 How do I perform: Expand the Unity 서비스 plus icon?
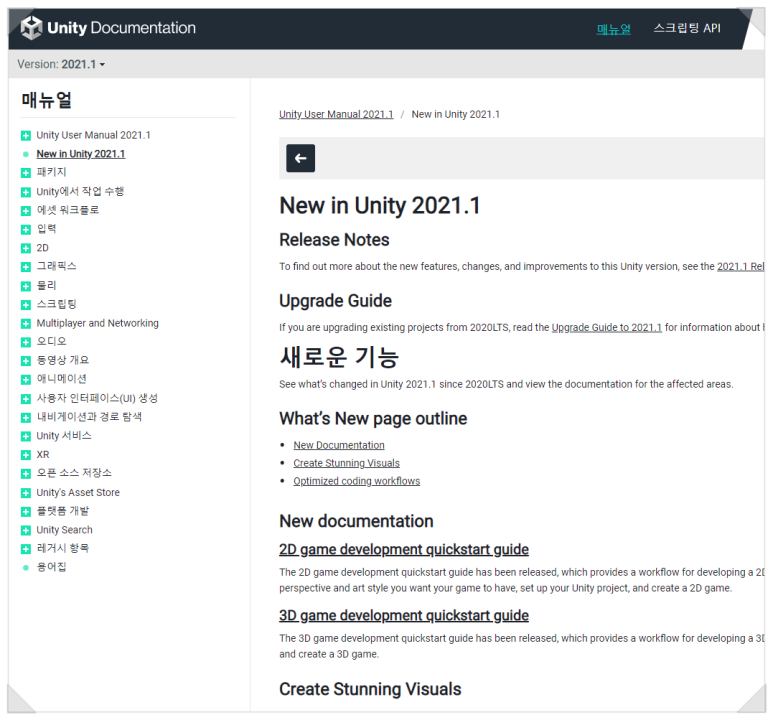click(26, 436)
